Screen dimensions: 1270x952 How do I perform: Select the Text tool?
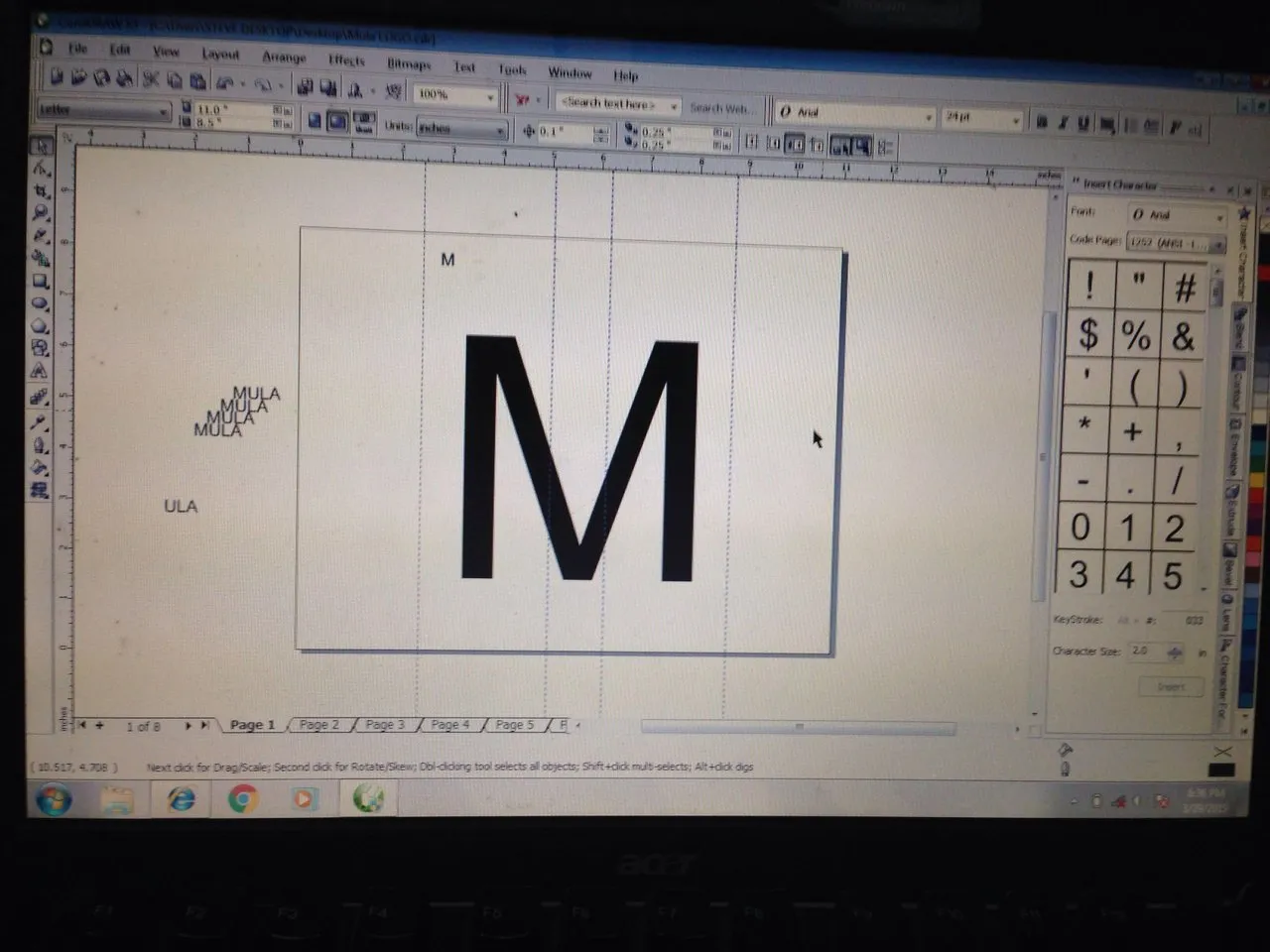[41, 371]
